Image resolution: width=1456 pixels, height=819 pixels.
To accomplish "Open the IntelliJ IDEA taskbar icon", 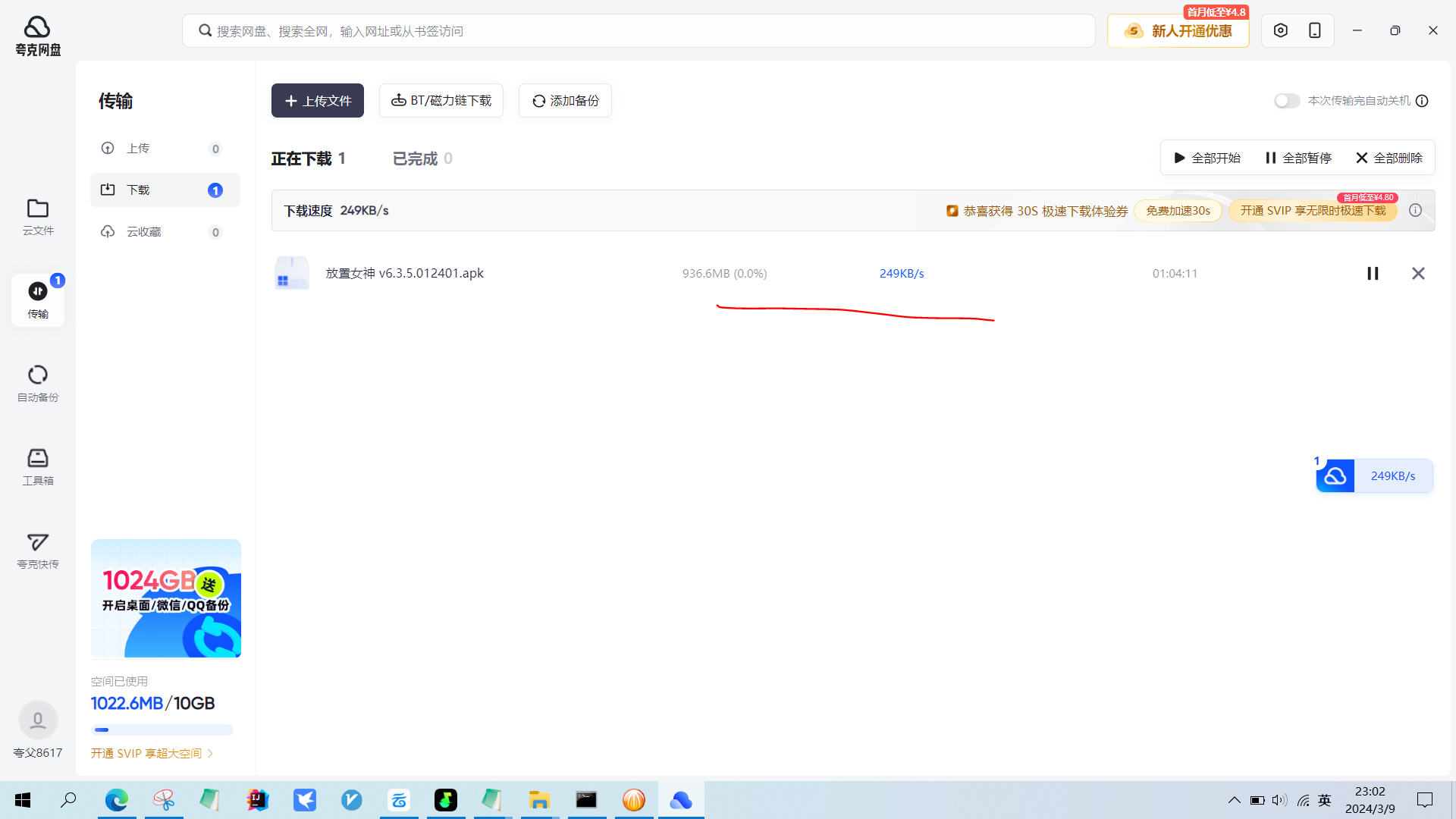I will point(258,800).
